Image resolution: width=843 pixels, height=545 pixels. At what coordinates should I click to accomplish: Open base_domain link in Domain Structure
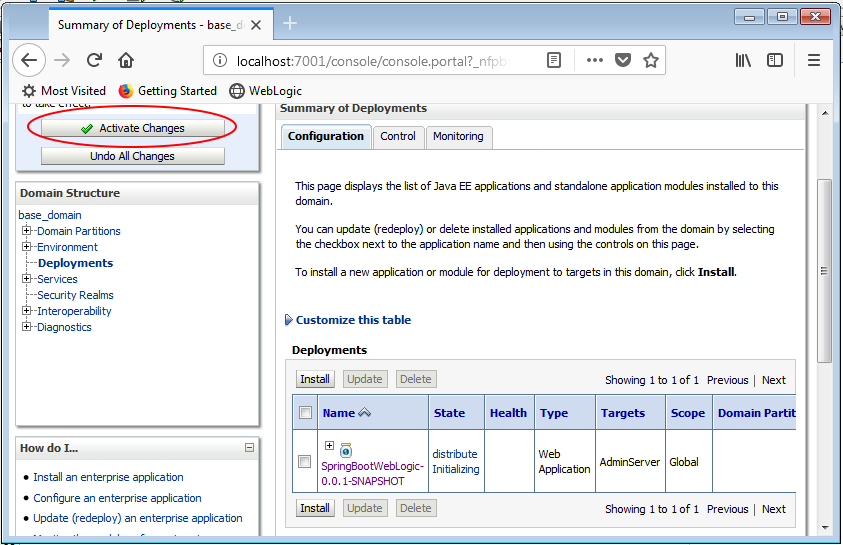coord(50,215)
